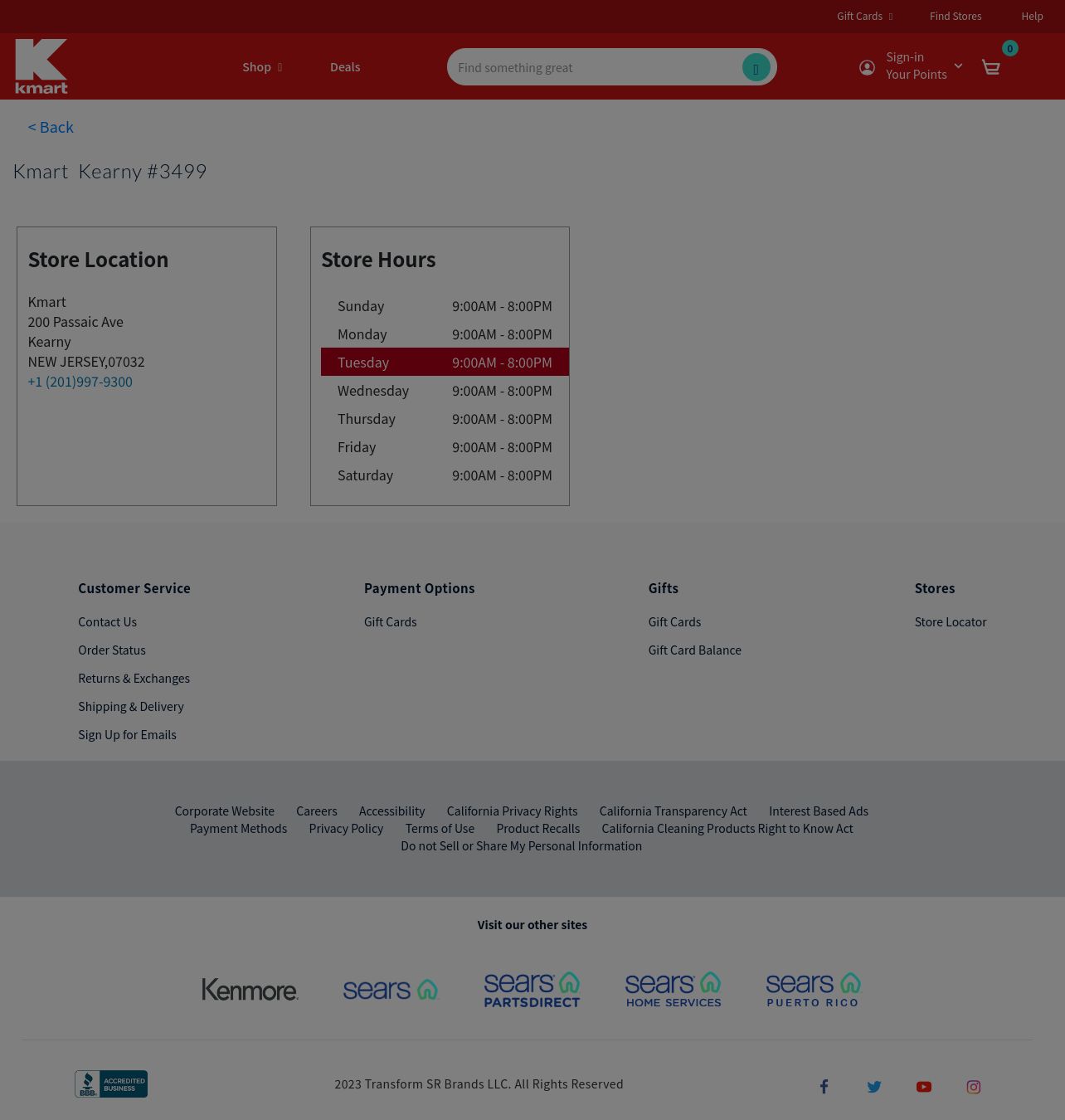Open Gift Cards under Gifts
Viewport: 1065px width, 1120px height.
(x=674, y=621)
